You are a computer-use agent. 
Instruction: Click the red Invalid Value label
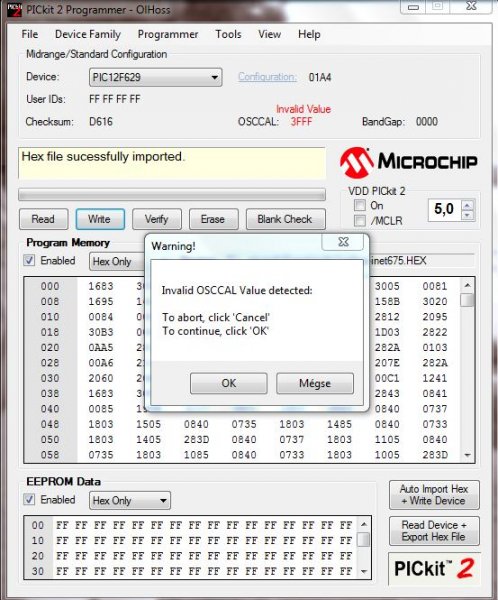tap(303, 109)
